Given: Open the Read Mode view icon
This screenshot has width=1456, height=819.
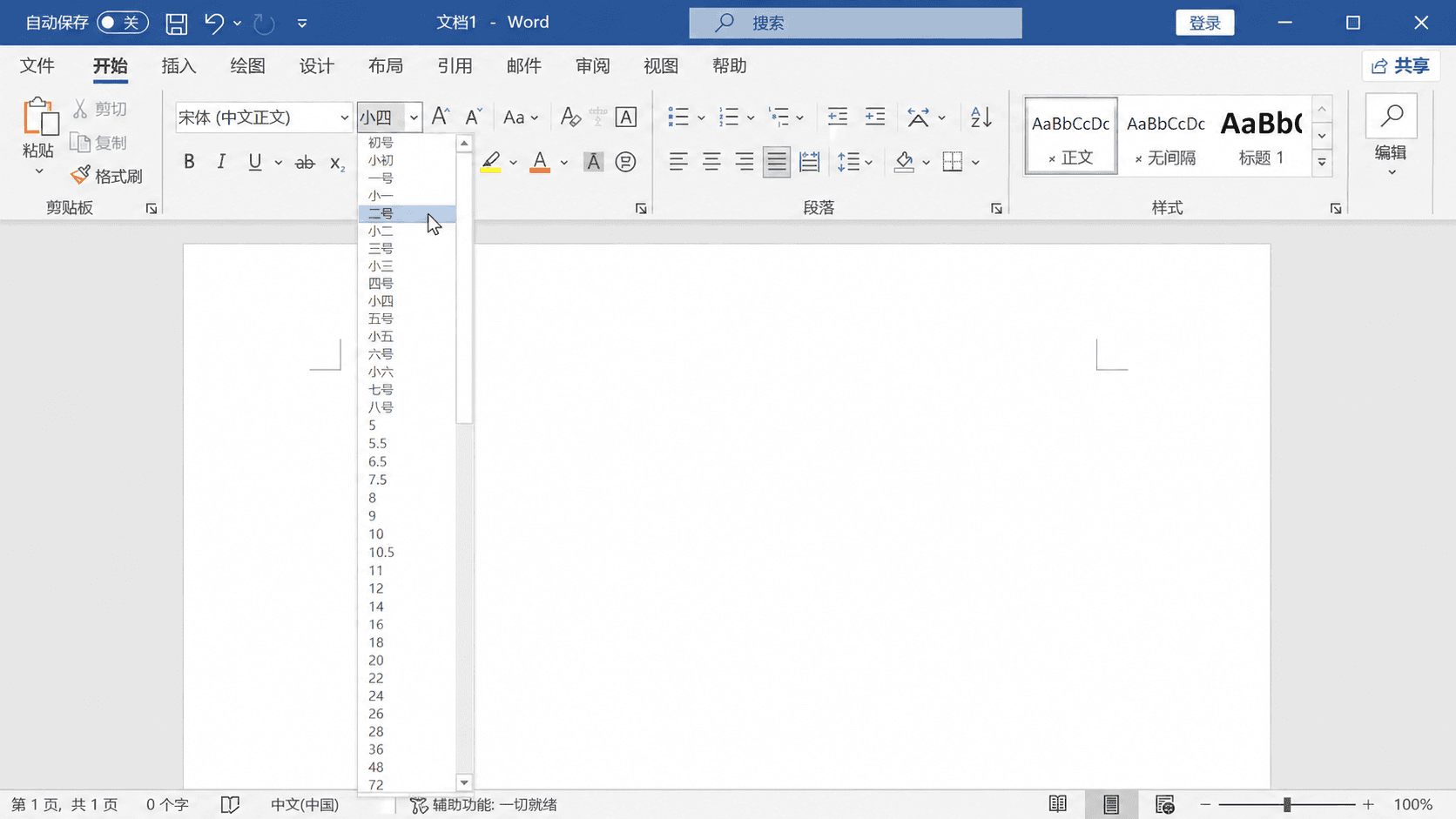Looking at the screenshot, I should click(1058, 804).
